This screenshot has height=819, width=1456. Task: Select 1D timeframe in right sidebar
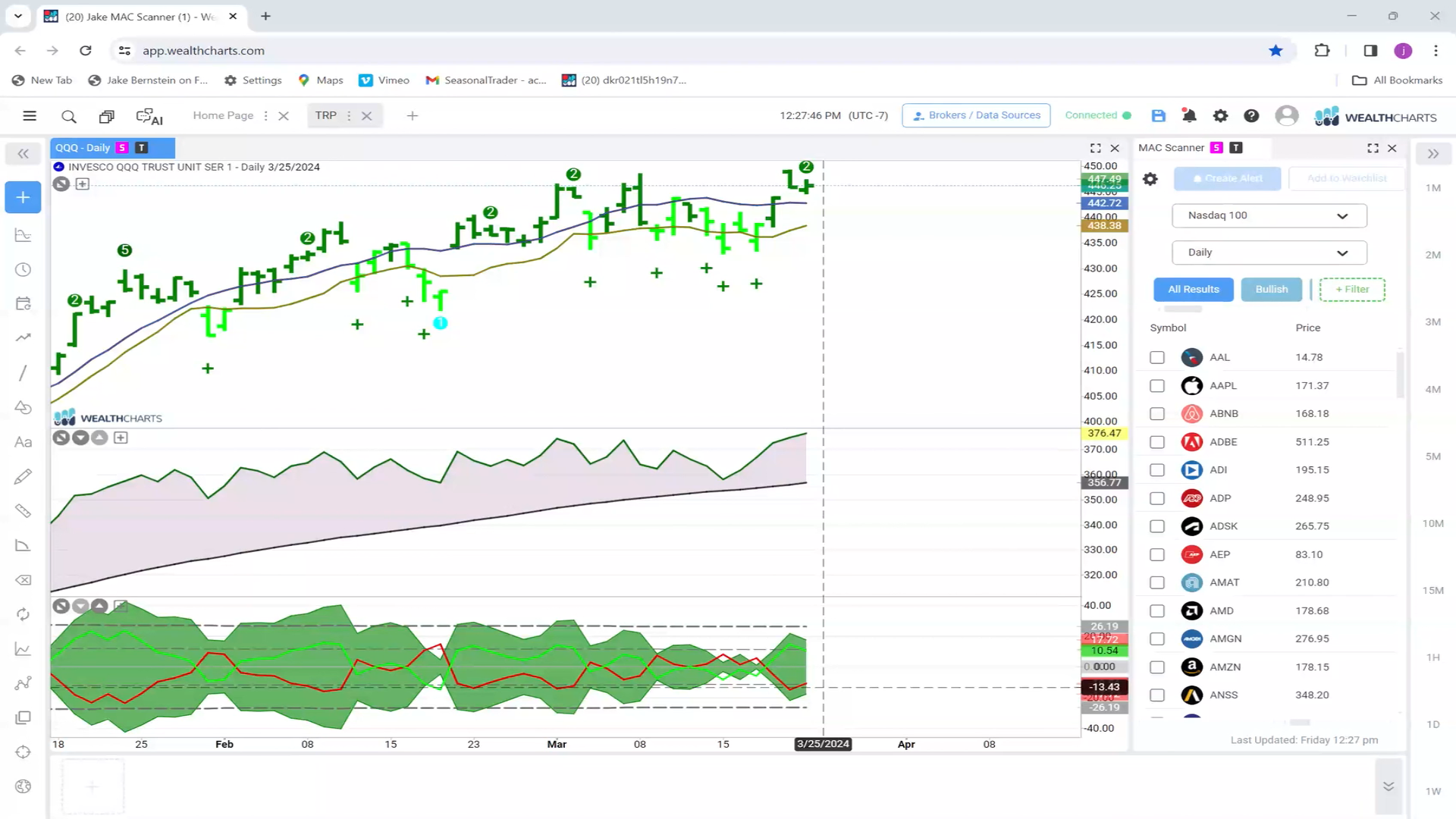point(1432,724)
